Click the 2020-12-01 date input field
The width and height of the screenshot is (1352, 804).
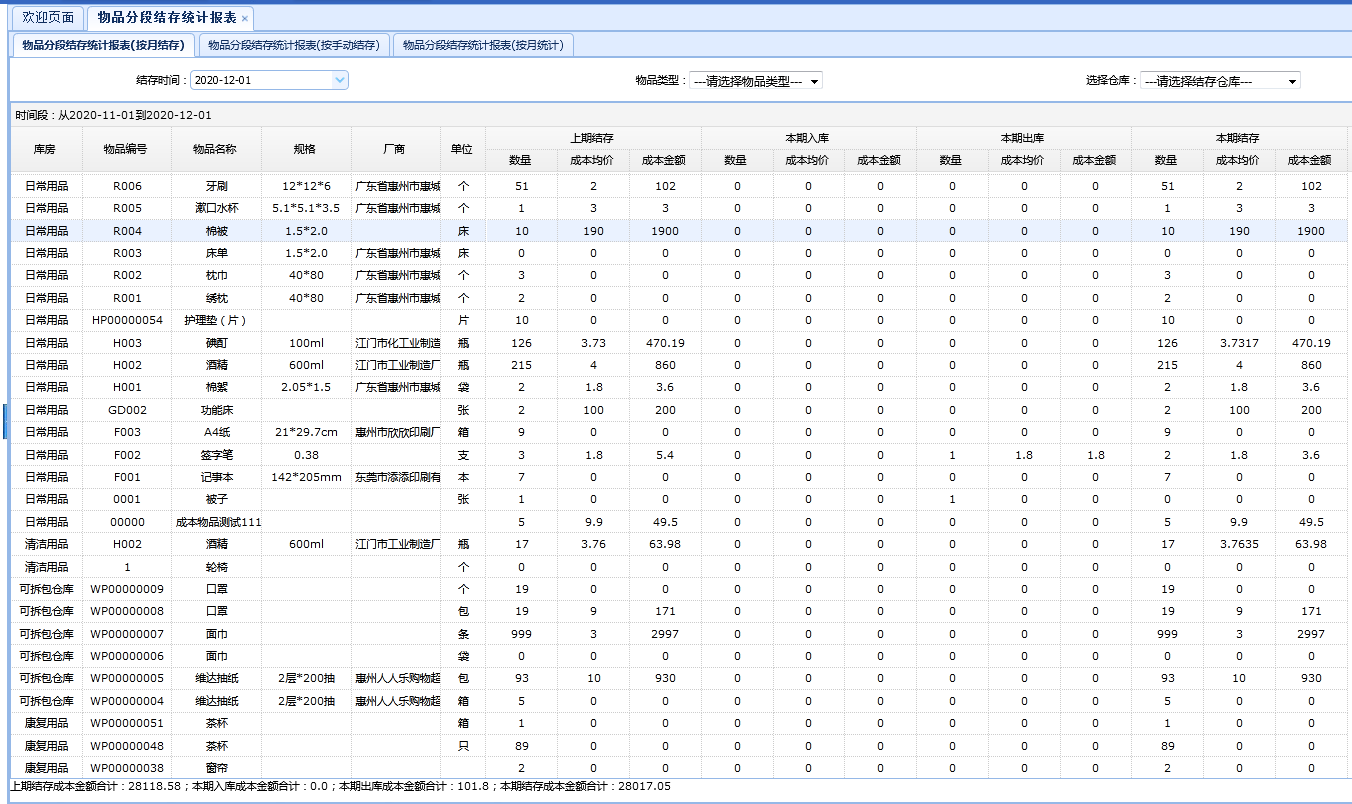coord(260,80)
